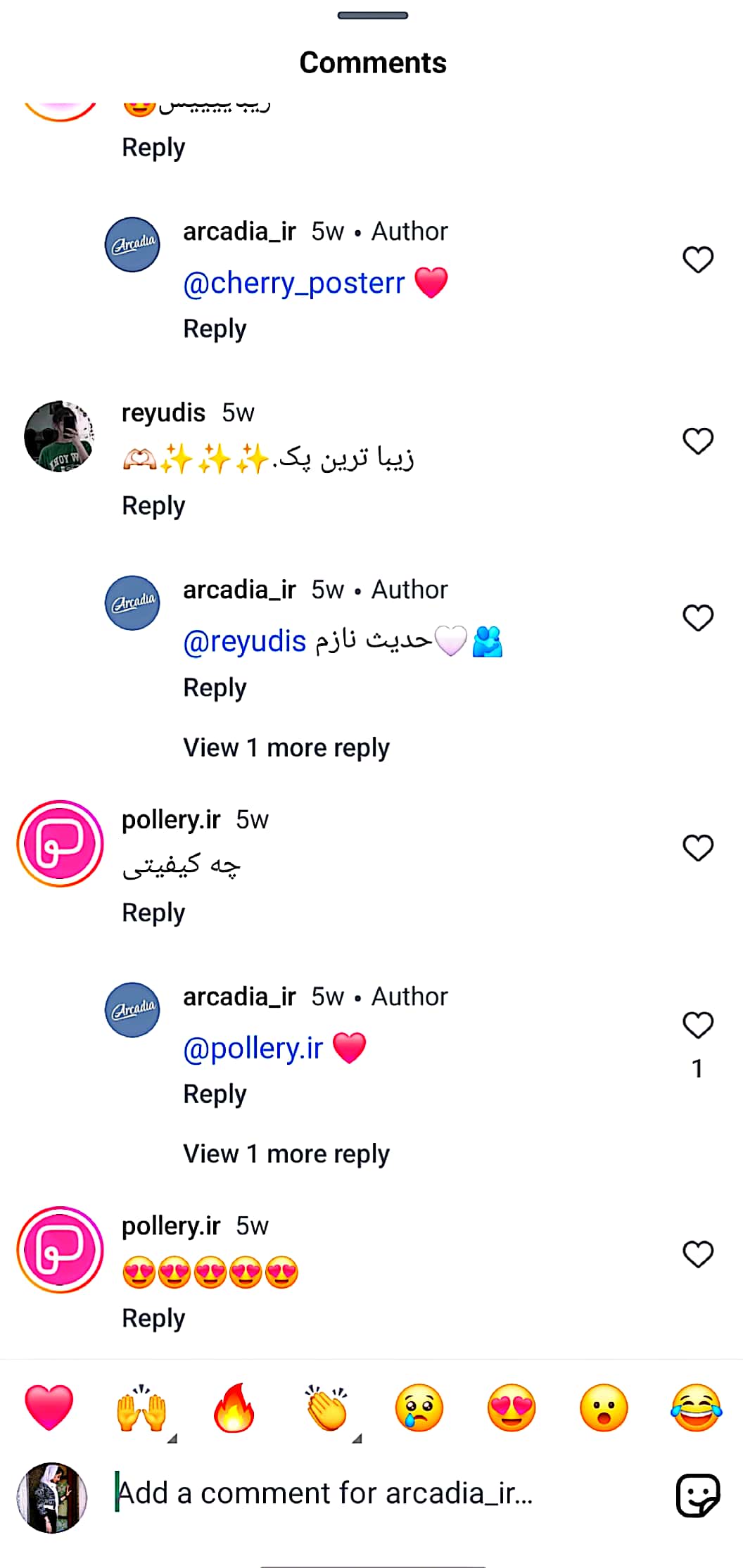
Task: Like arcadia_ir's reply to cherry_posterr
Action: [x=698, y=260]
